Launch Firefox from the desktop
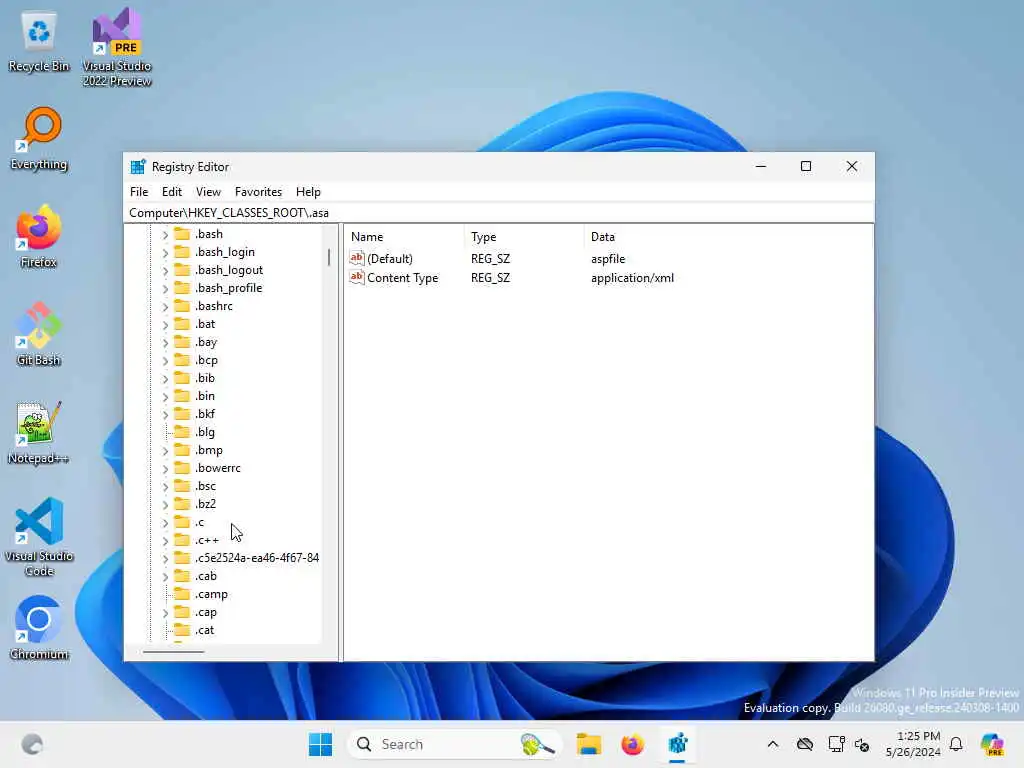Viewport: 1024px width, 768px height. pos(39,236)
